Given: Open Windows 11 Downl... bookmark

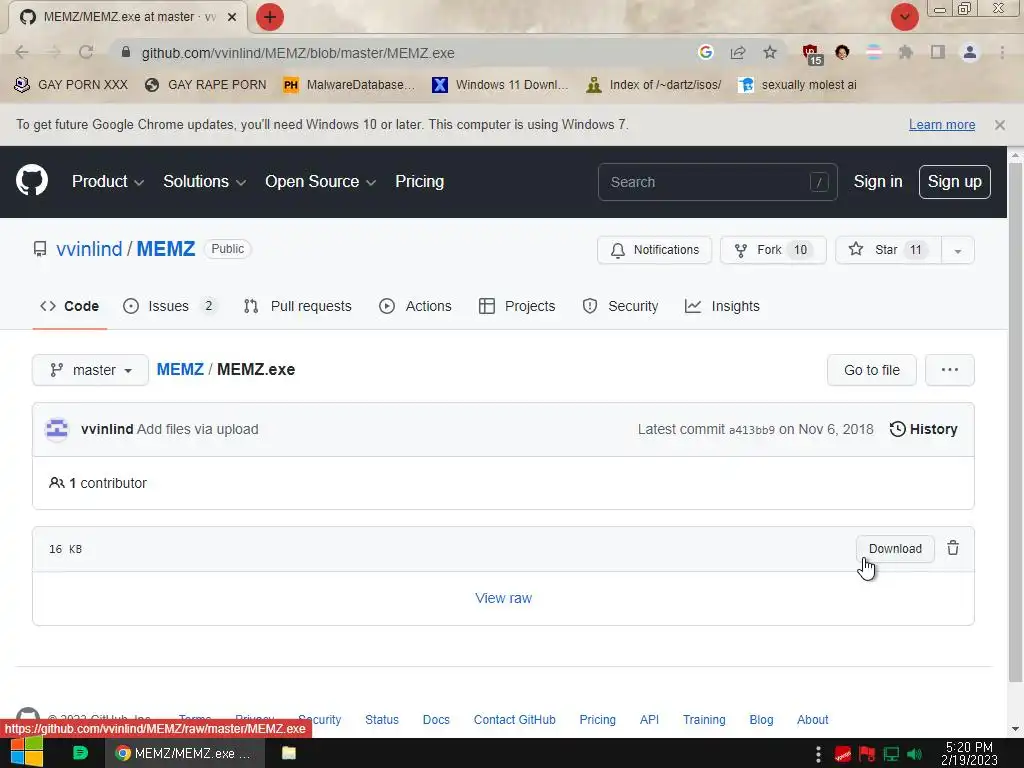Looking at the screenshot, I should click(500, 85).
